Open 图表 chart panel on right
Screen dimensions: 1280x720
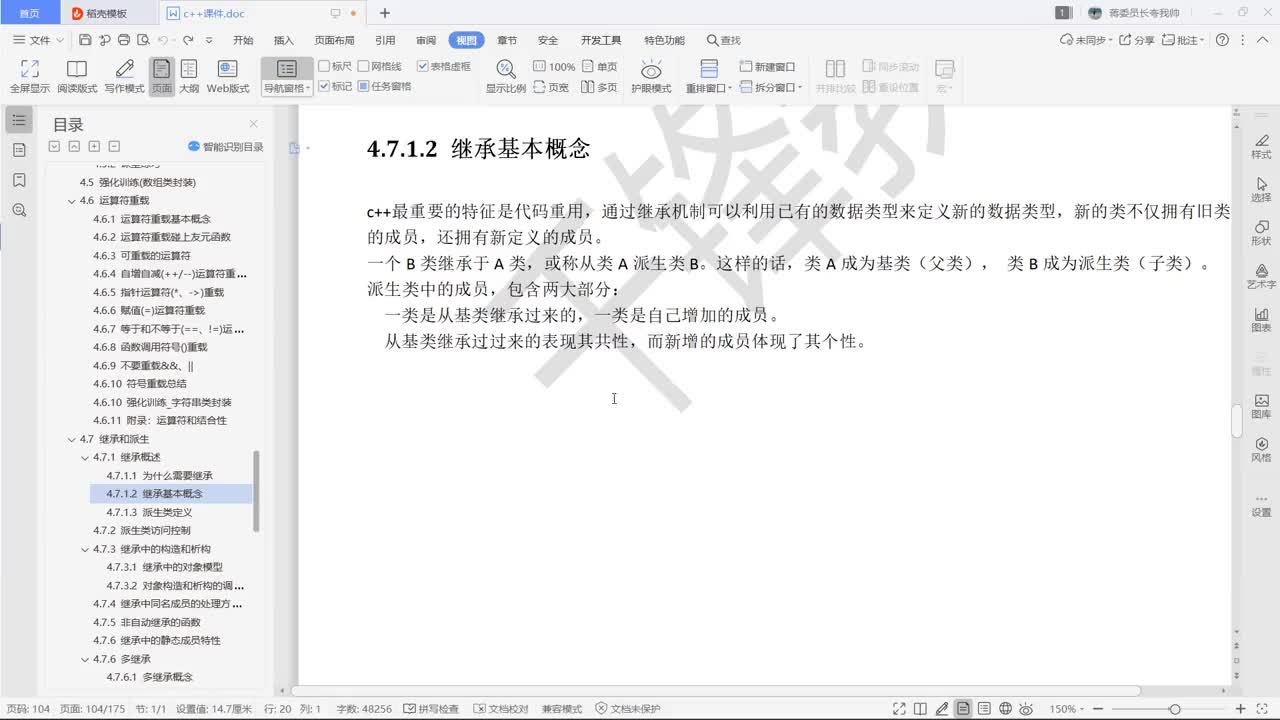(1261, 319)
